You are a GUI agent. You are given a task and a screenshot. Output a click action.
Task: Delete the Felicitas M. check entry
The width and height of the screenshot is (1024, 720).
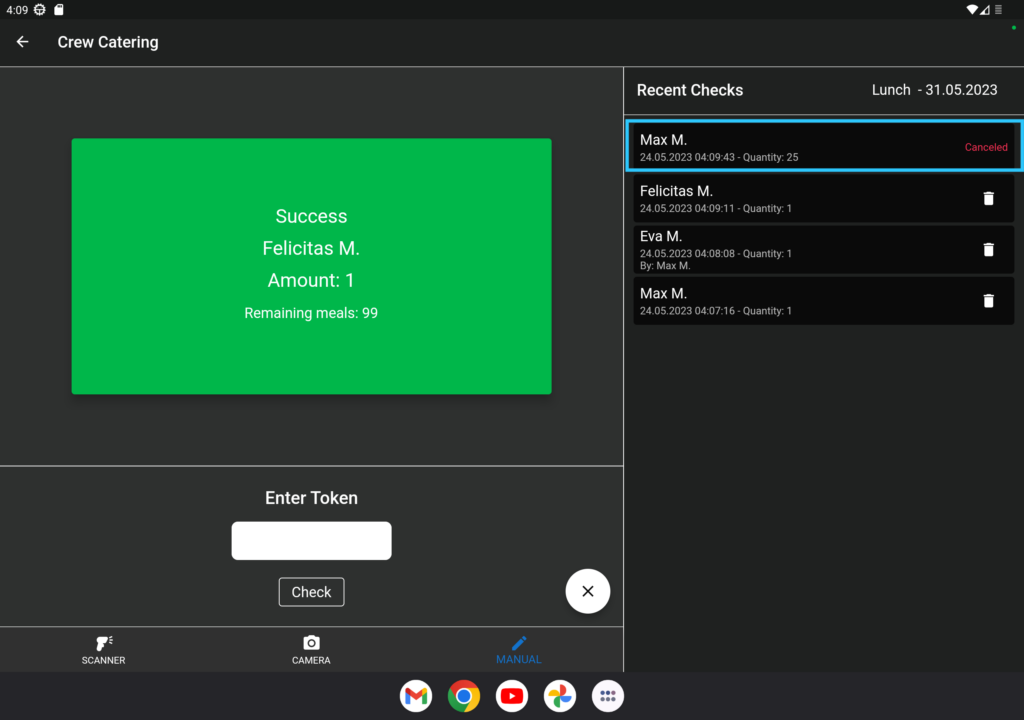(x=988, y=199)
